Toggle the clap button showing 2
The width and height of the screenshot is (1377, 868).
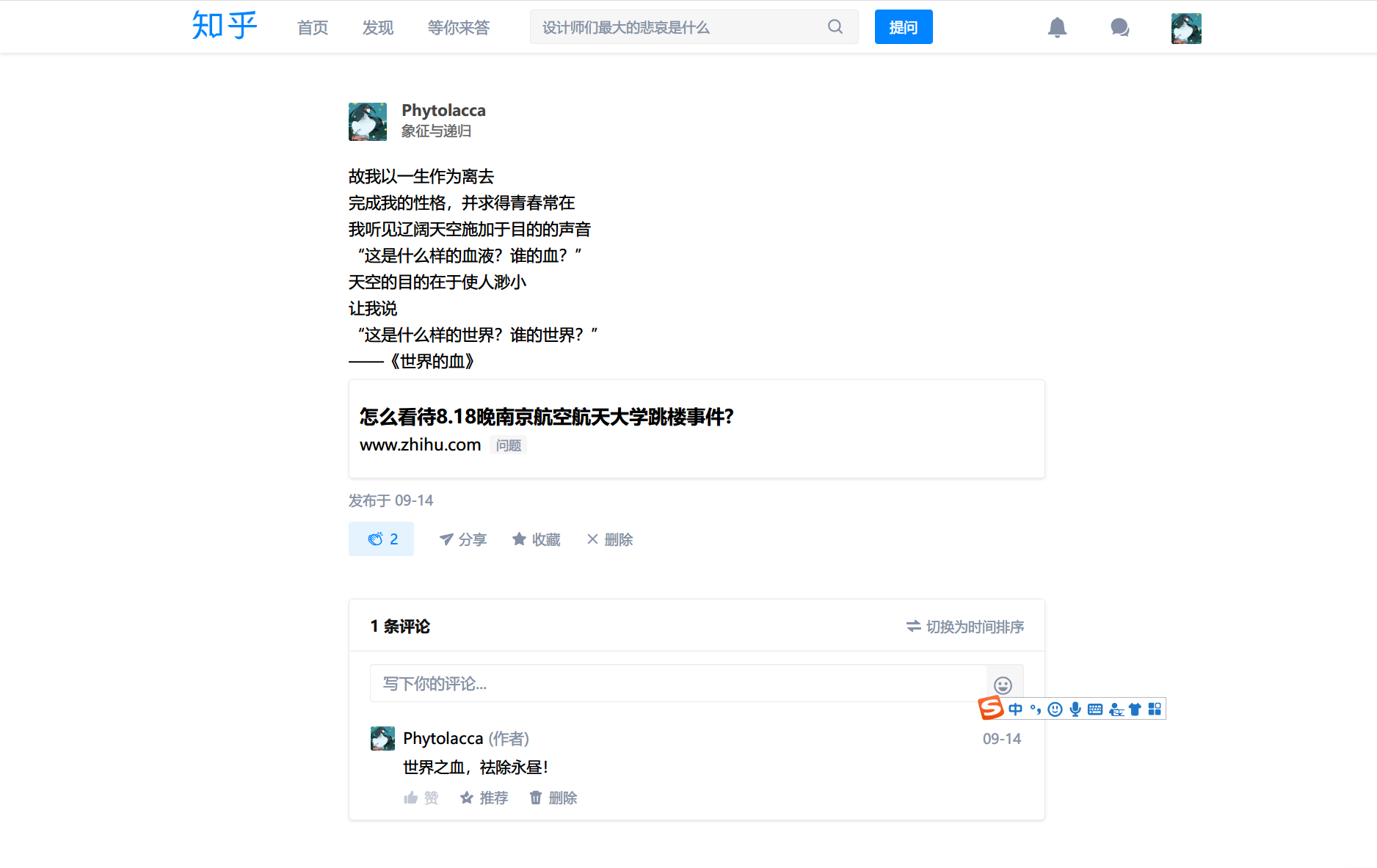[381, 539]
